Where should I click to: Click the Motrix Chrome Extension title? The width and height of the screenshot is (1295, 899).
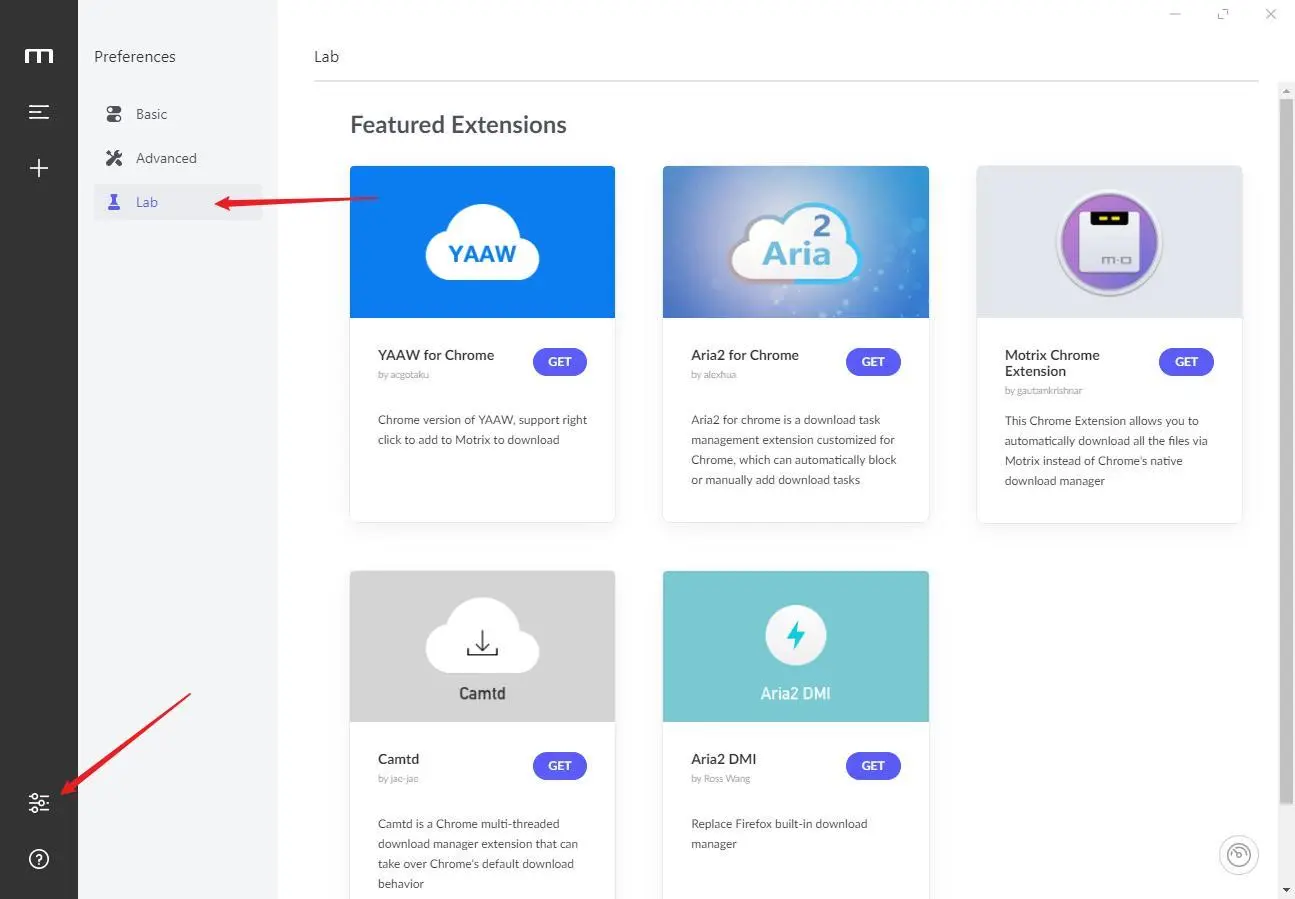(1052, 363)
